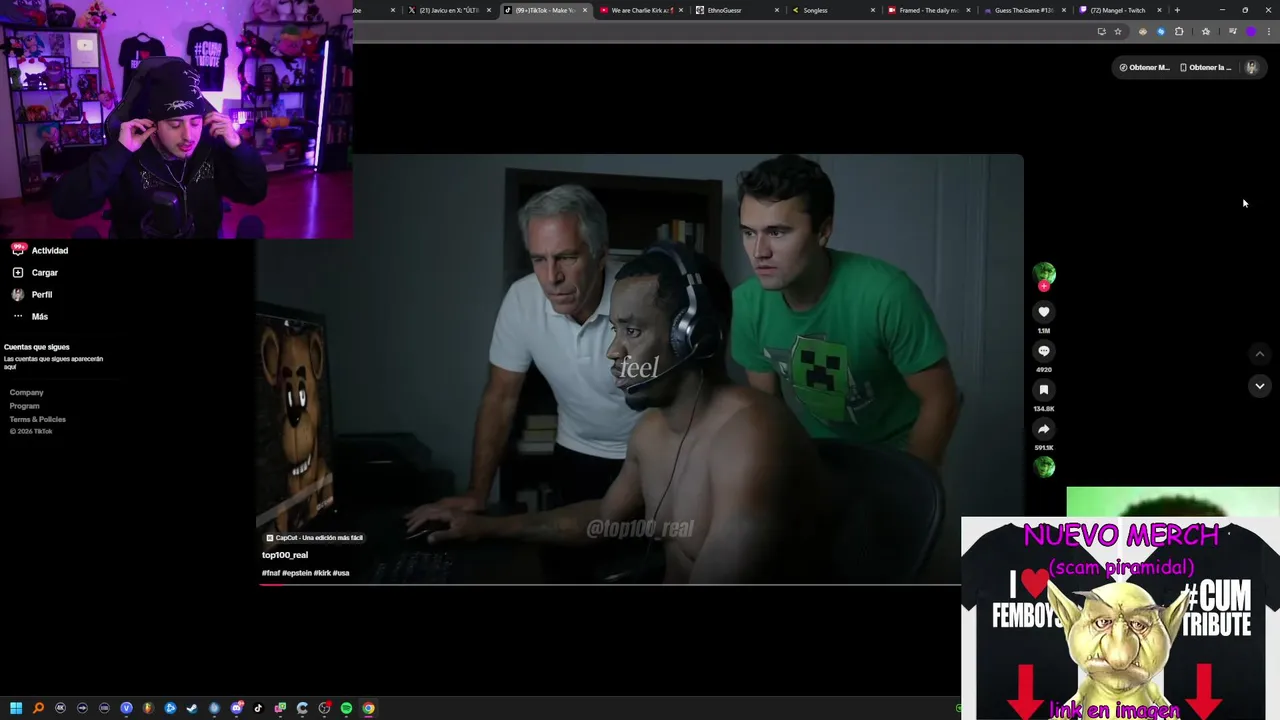
Task: Close the TikTok tab
Action: 585,10
